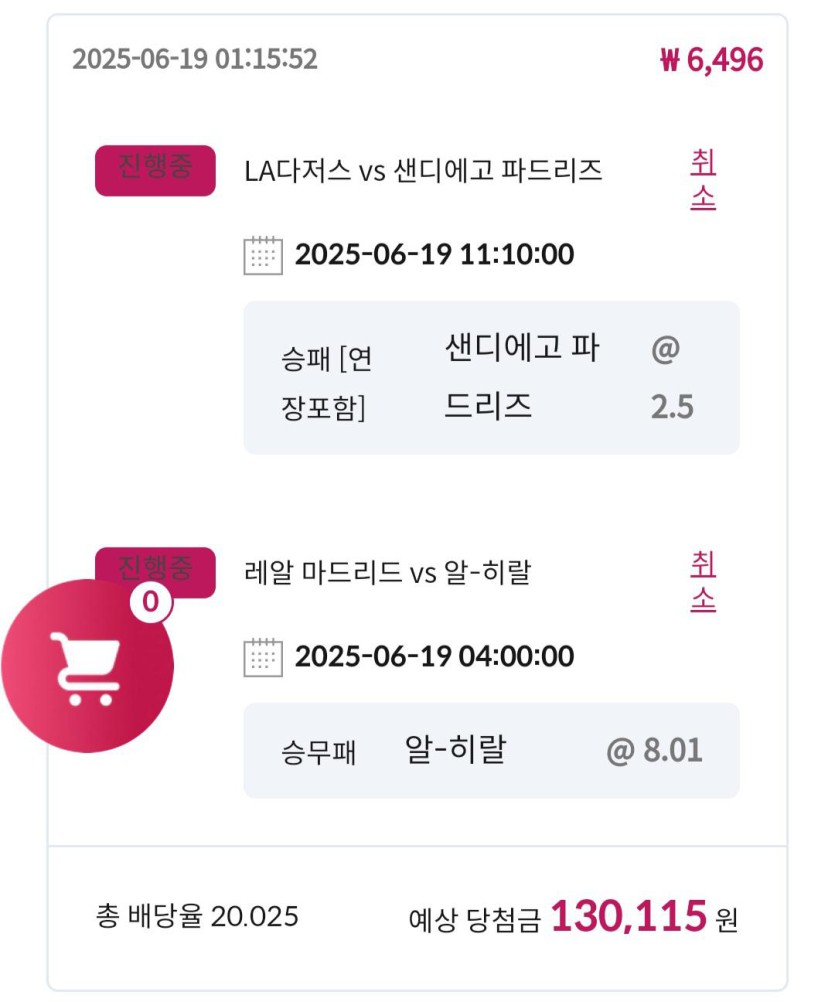Click the 샌디에고 파드리즈 pick selection box

click(491, 378)
